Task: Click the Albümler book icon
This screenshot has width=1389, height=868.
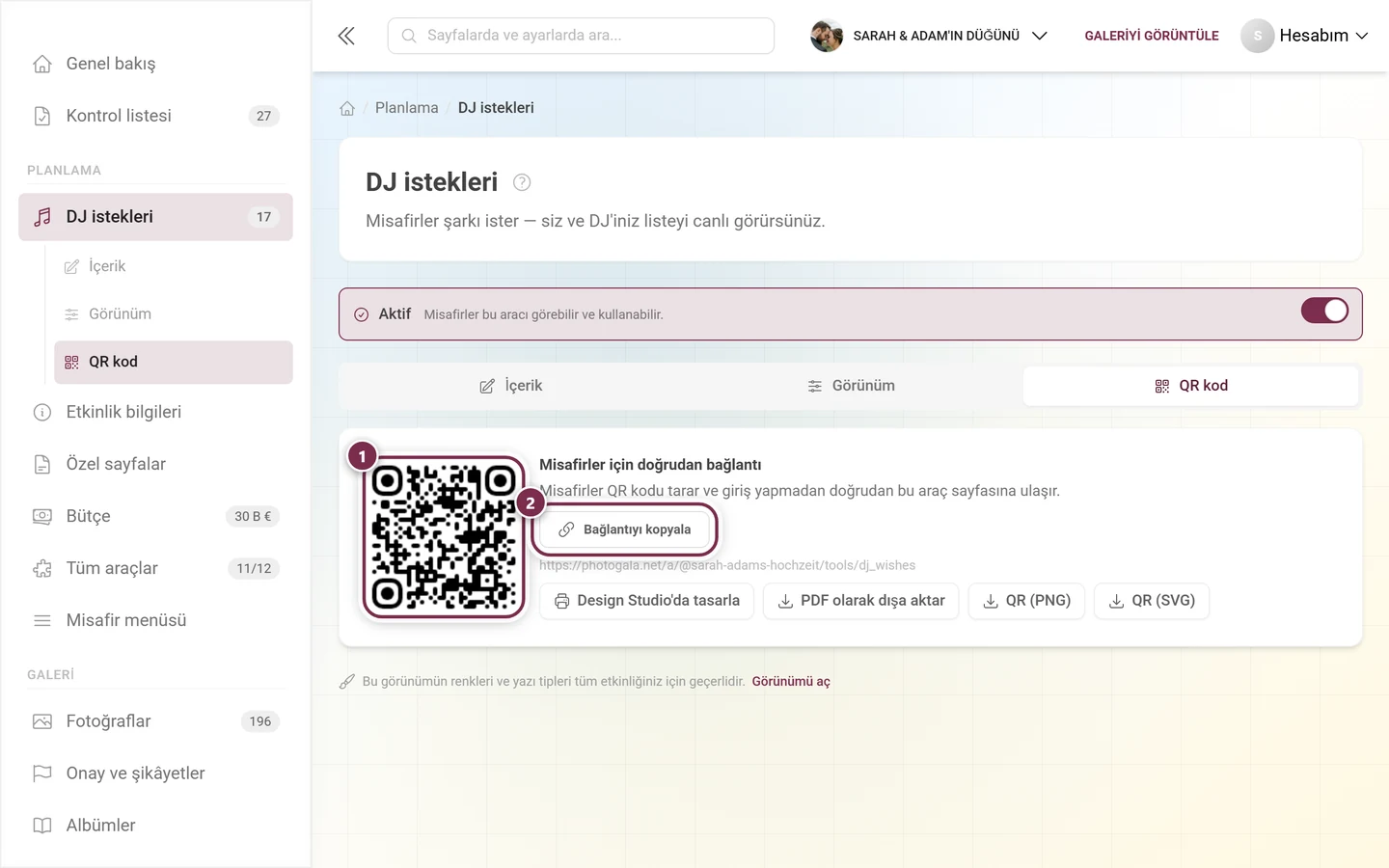Action: coord(42,826)
